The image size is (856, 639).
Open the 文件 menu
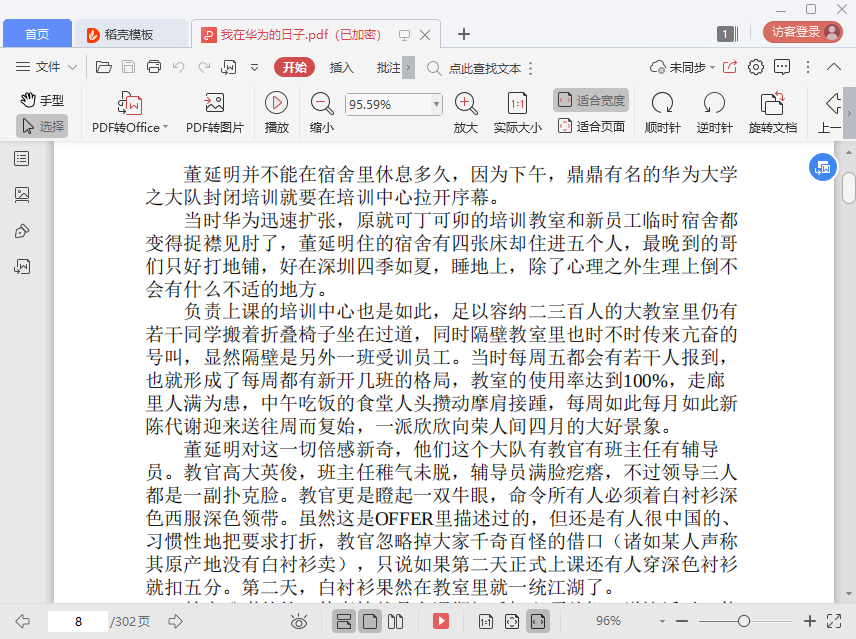pyautogui.click(x=46, y=67)
